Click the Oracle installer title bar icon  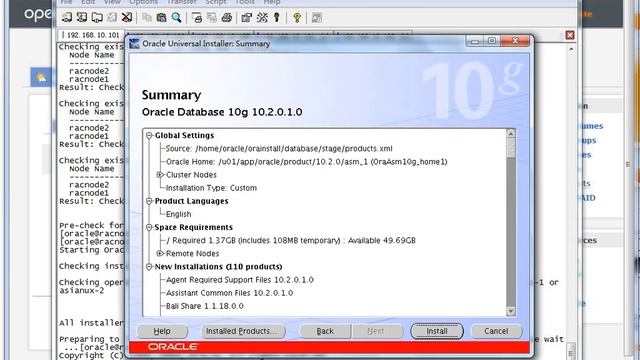[x=134, y=43]
